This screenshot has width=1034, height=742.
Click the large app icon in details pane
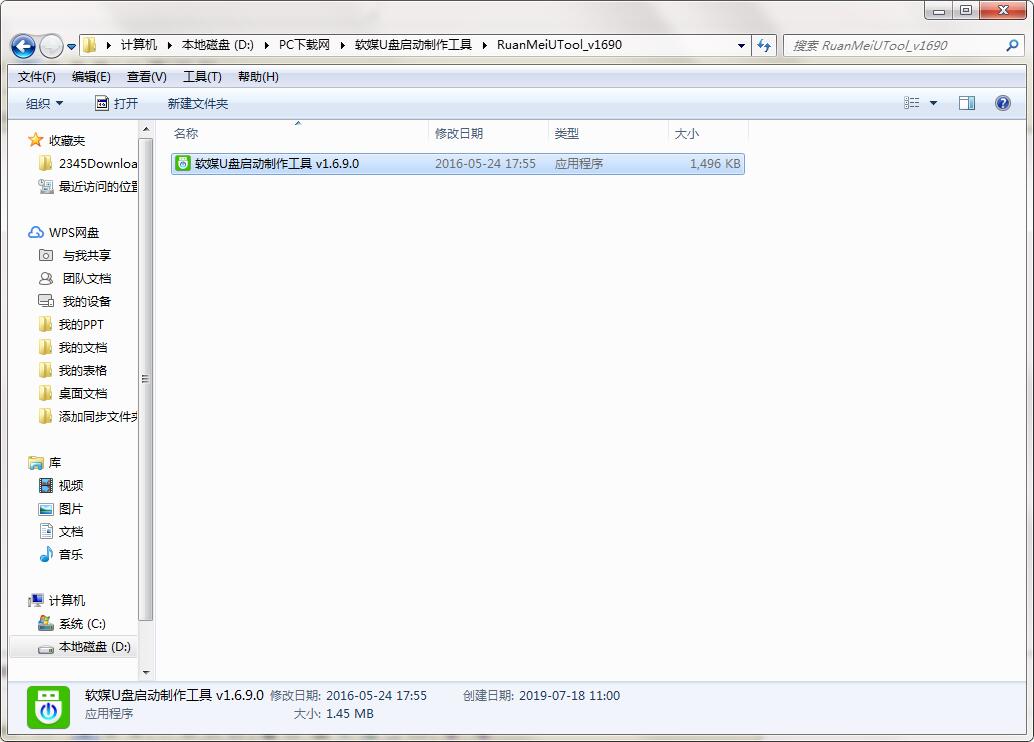click(x=48, y=707)
